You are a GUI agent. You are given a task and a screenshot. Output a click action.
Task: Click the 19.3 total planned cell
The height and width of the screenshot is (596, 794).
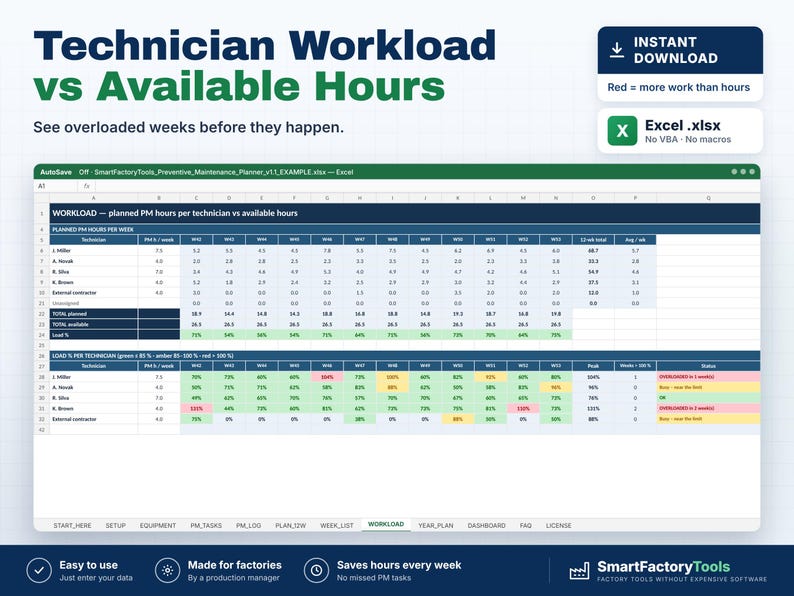[458, 314]
